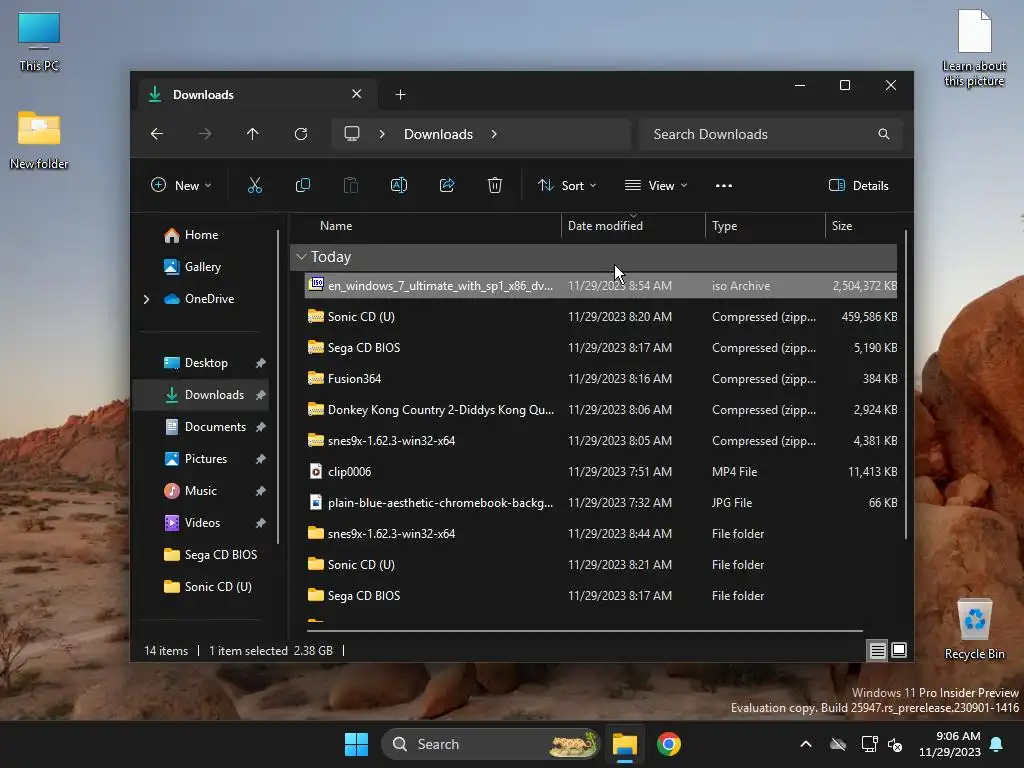Select the Downloads tab

click(257, 95)
